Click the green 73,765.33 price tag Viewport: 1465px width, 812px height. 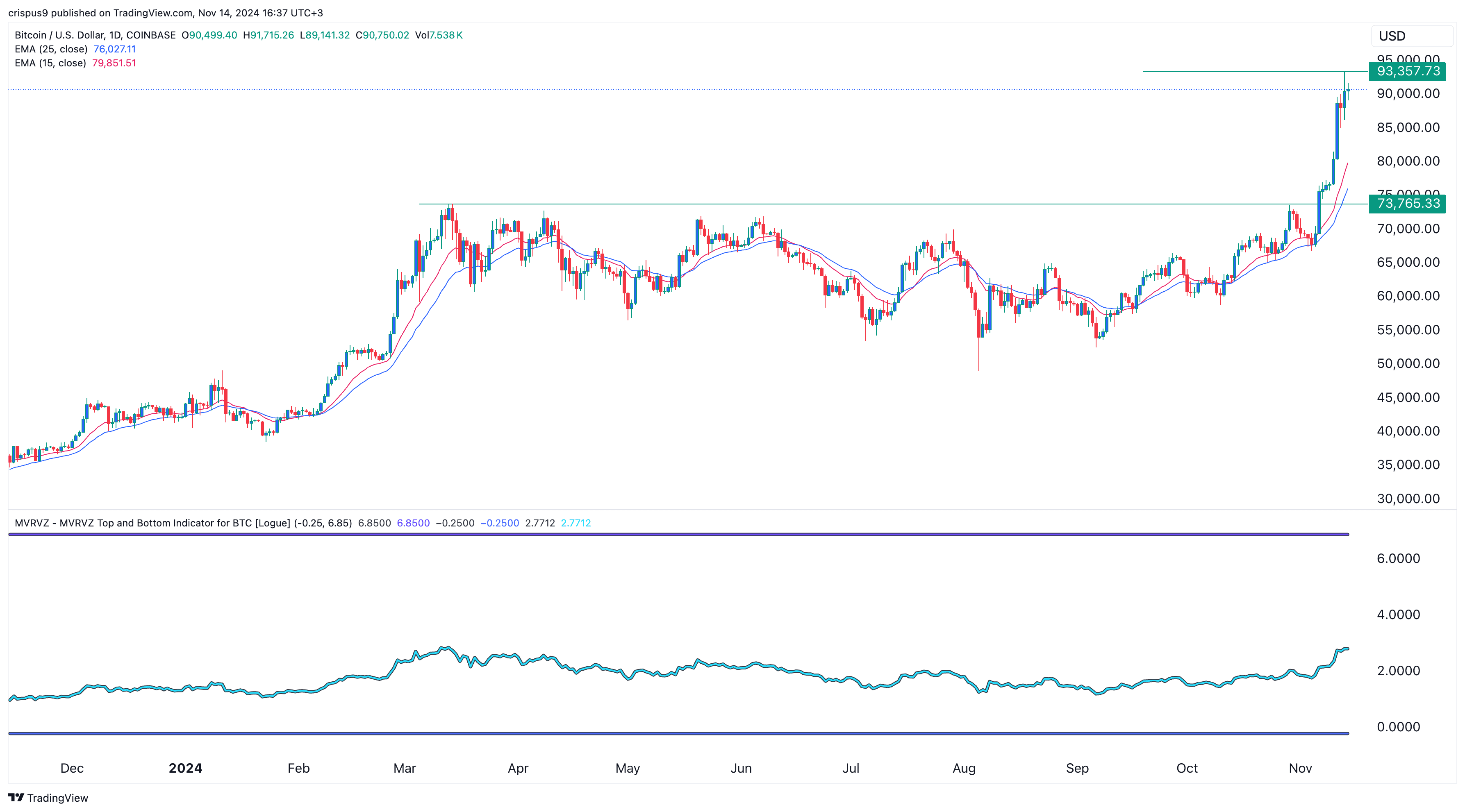click(x=1407, y=204)
